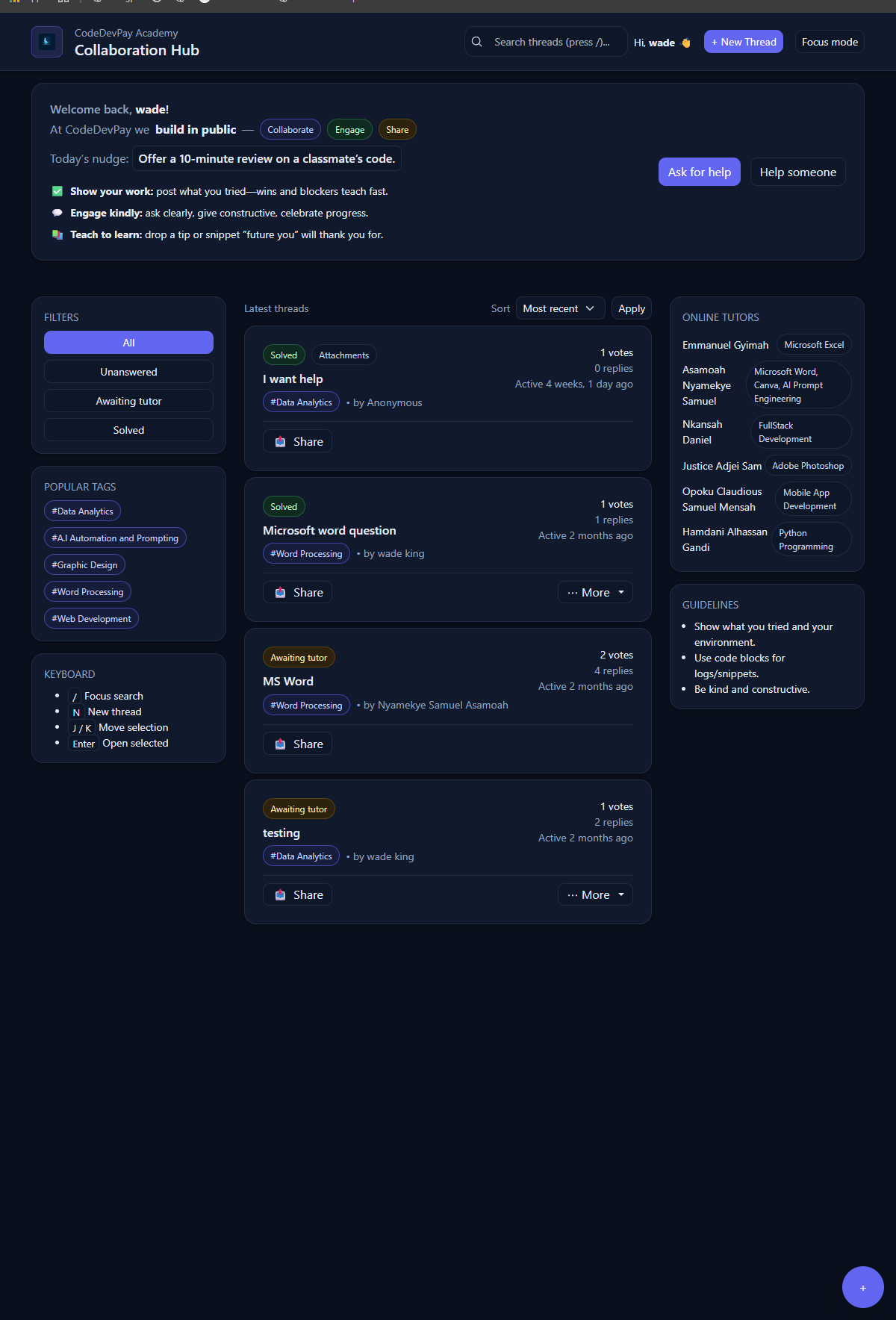Open the 'Microsoft word question' thread title
This screenshot has width=896, height=1320.
329,530
